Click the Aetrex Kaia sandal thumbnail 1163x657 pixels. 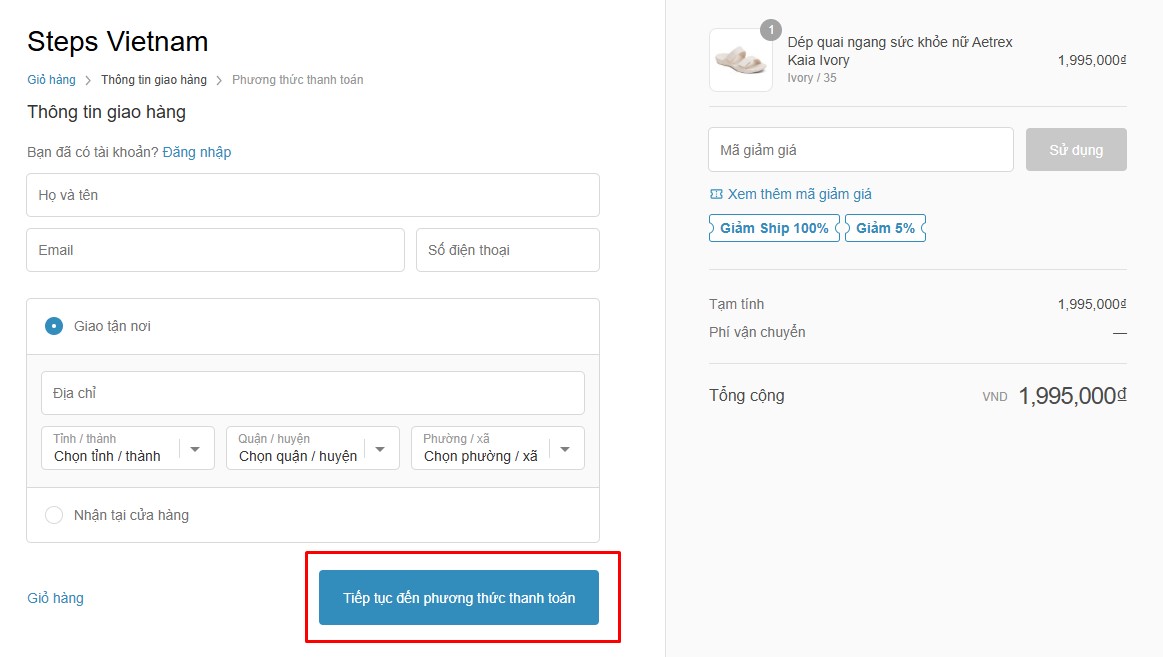tap(740, 60)
